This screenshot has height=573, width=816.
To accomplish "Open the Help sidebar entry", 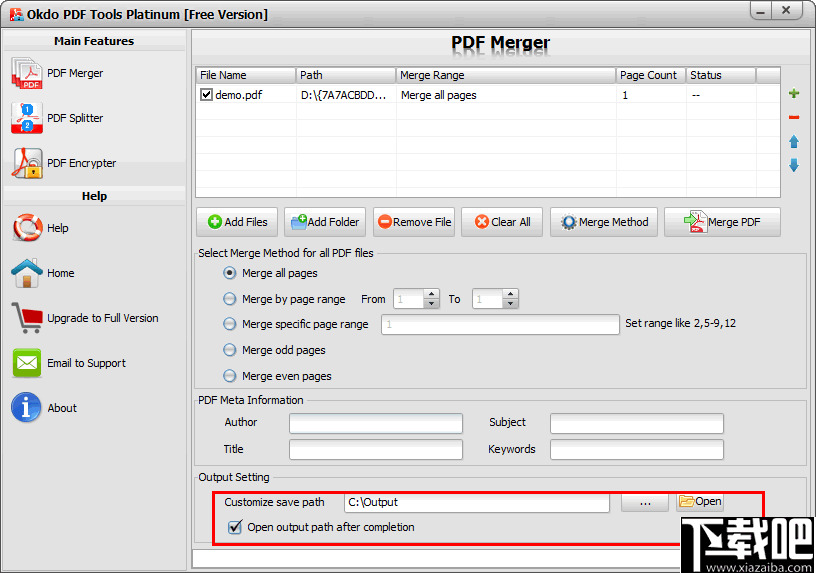I will pyautogui.click(x=58, y=228).
